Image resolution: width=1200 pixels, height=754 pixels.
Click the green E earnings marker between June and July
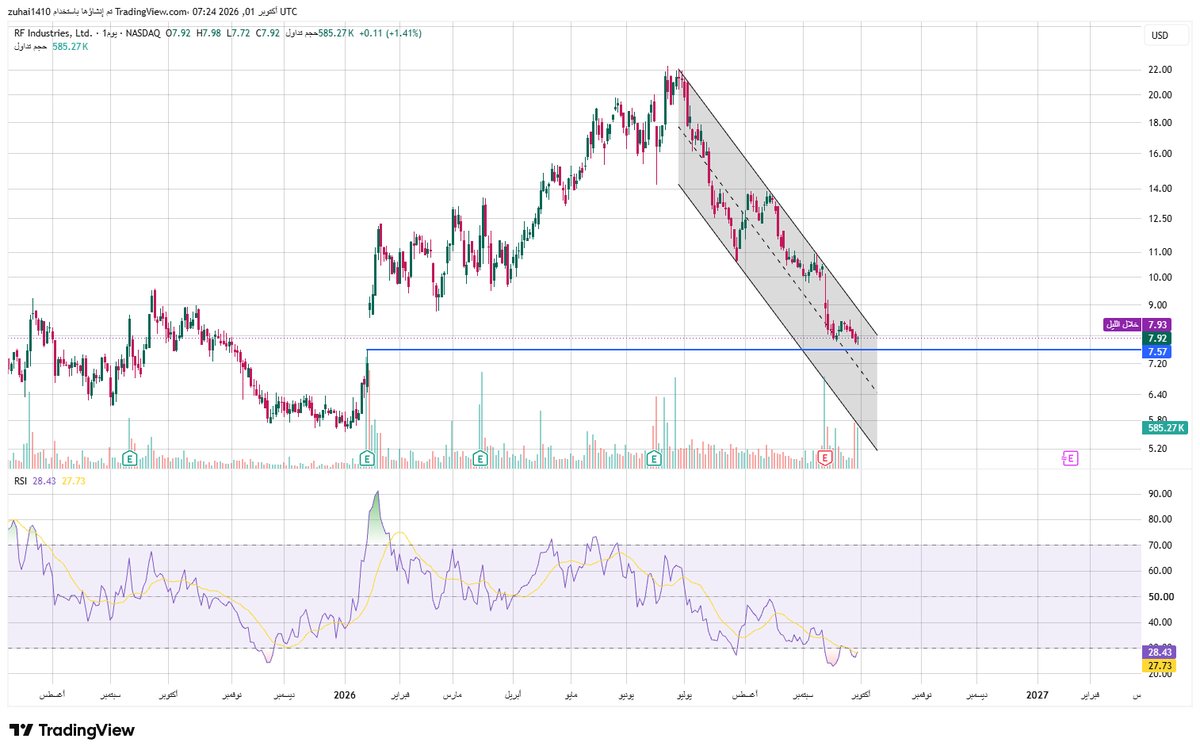pos(654,458)
